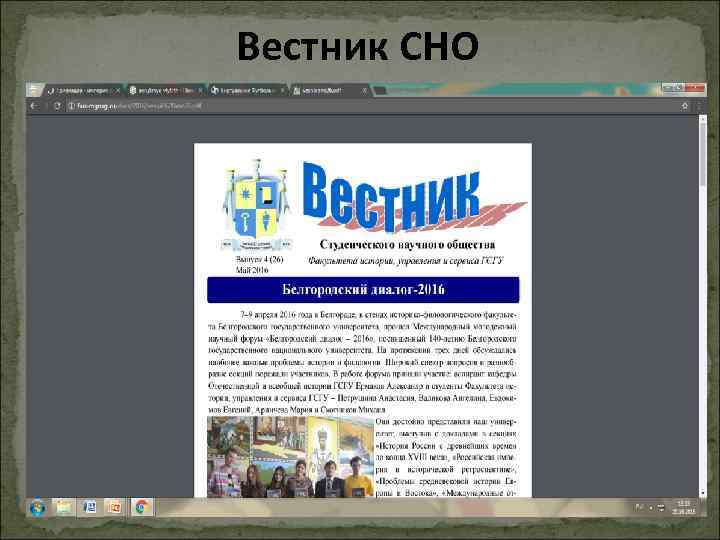The width and height of the screenshot is (720, 540).
Task: Click the "Факультета истории, управления и сервиса ГСГУ" line
Action: click(x=406, y=261)
